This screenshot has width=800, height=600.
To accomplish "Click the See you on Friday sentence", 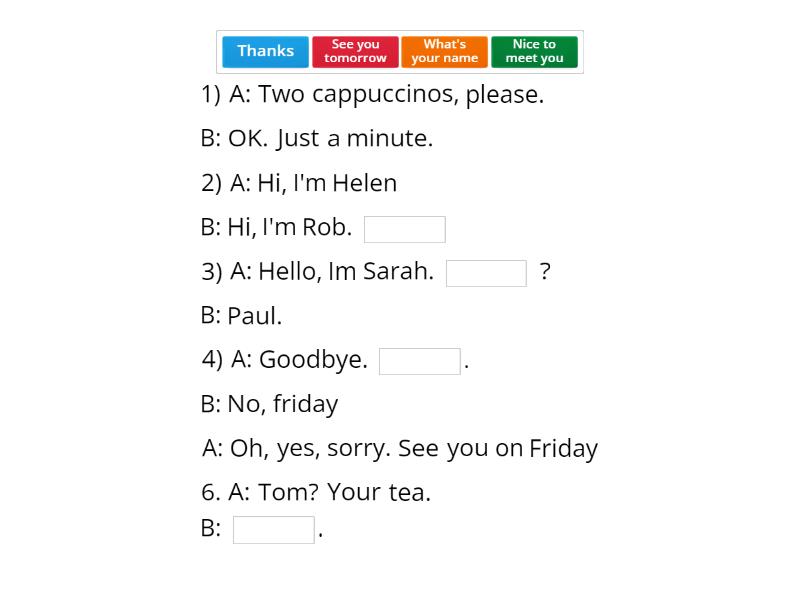I will coord(497,449).
